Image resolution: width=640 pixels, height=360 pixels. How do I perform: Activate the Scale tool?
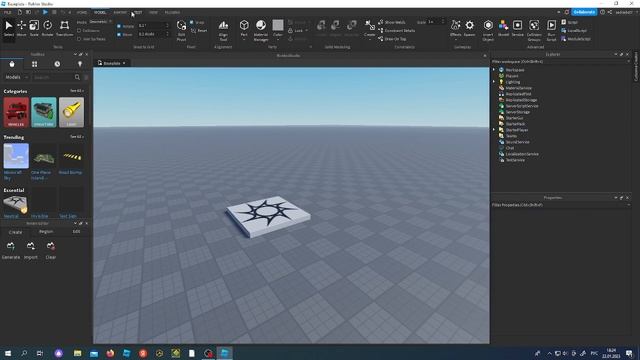pos(34,28)
